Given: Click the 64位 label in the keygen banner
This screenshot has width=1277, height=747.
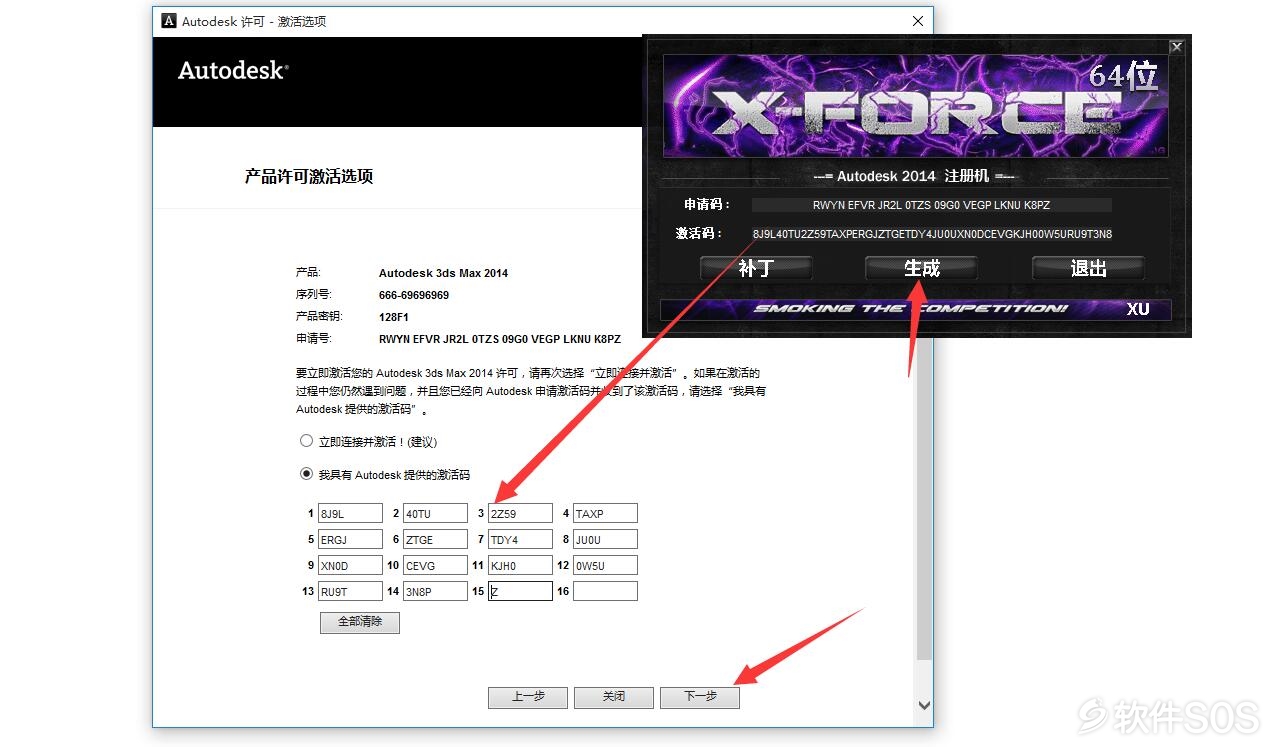Looking at the screenshot, I should (1123, 76).
